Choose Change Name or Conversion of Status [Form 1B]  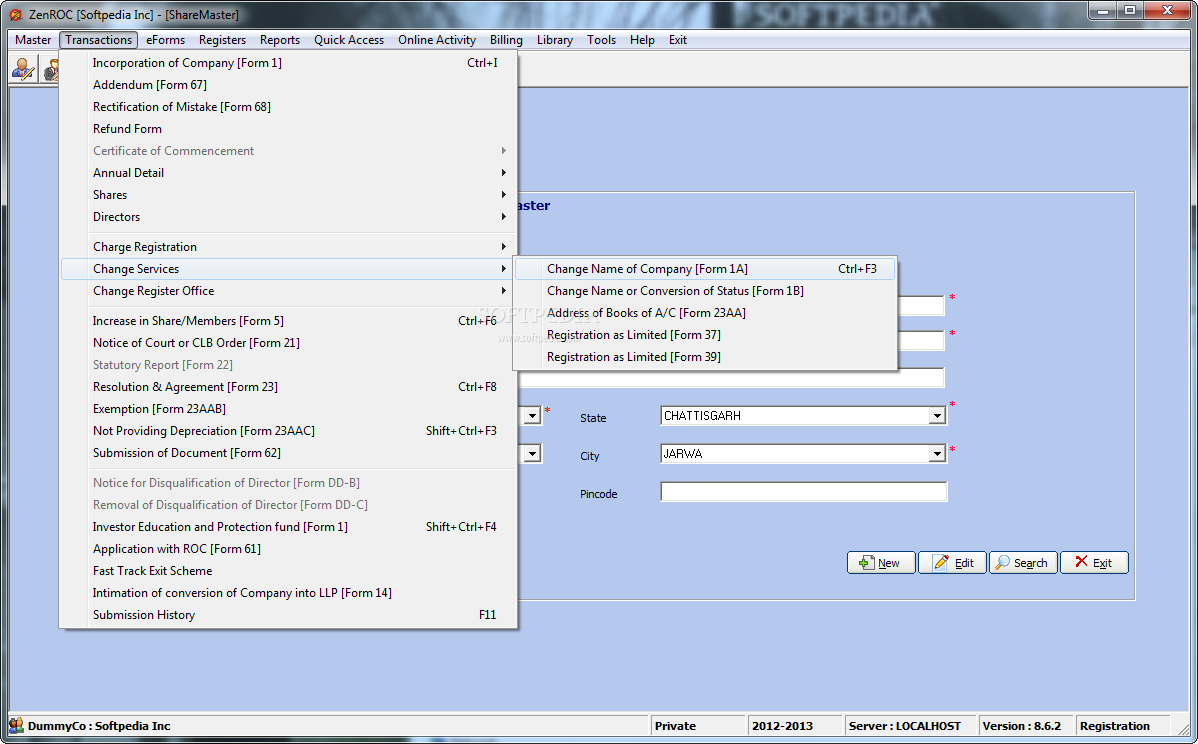click(x=704, y=291)
